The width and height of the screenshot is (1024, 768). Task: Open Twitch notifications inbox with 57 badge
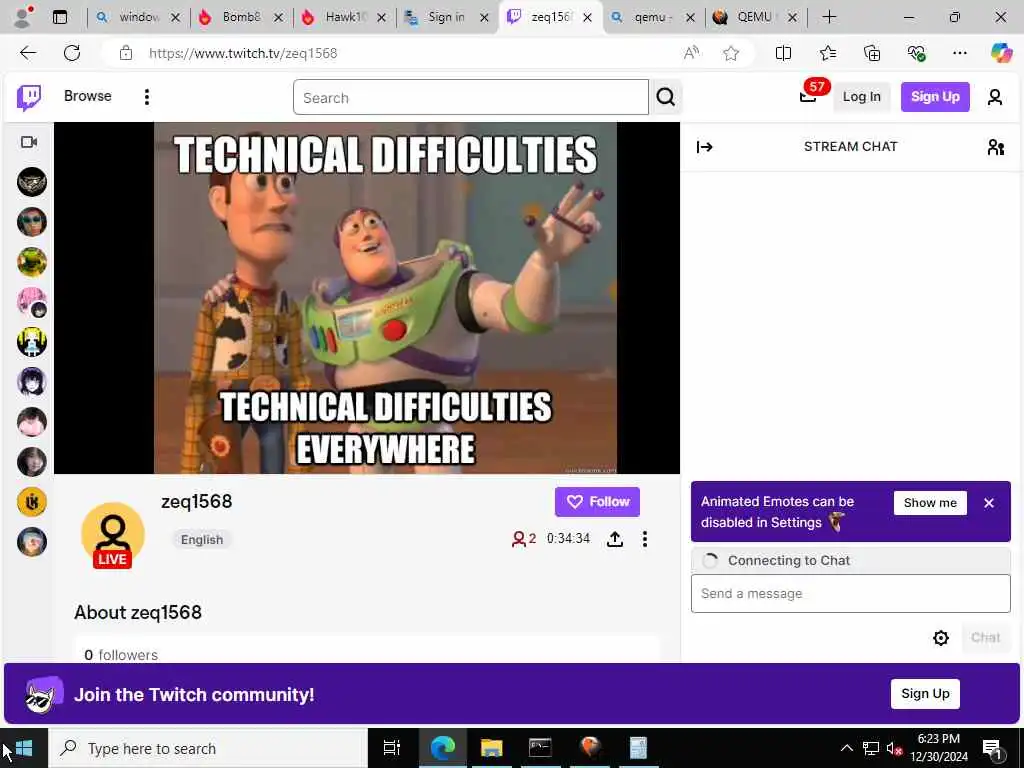coord(808,97)
